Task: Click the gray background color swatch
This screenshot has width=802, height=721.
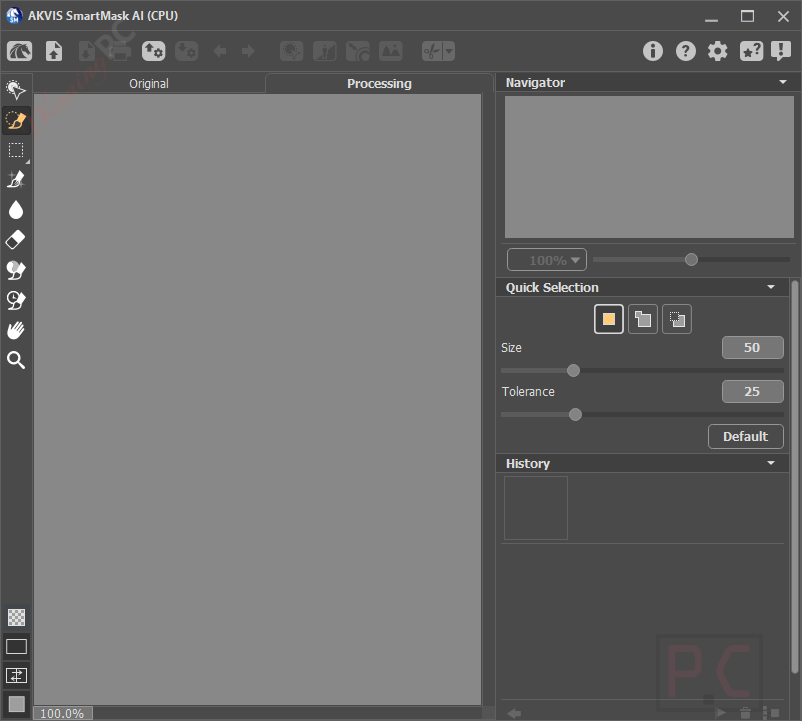Action: (16, 704)
